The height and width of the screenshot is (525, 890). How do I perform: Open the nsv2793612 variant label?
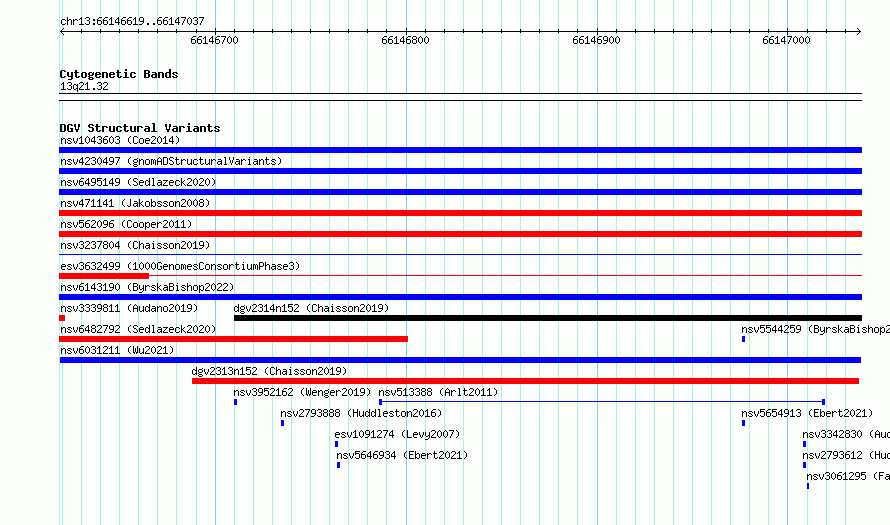(846, 455)
